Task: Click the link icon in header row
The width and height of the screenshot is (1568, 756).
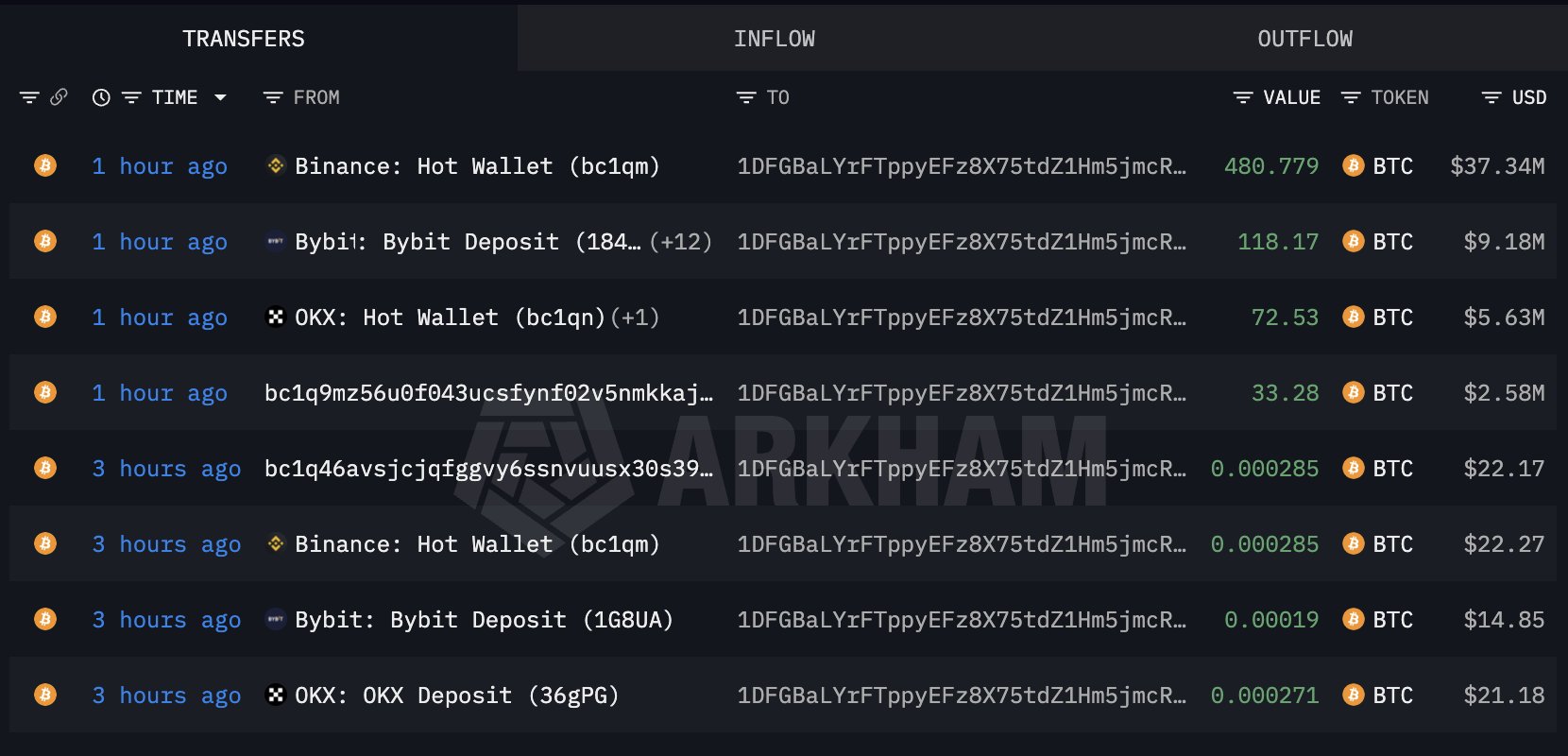Action: (x=59, y=97)
